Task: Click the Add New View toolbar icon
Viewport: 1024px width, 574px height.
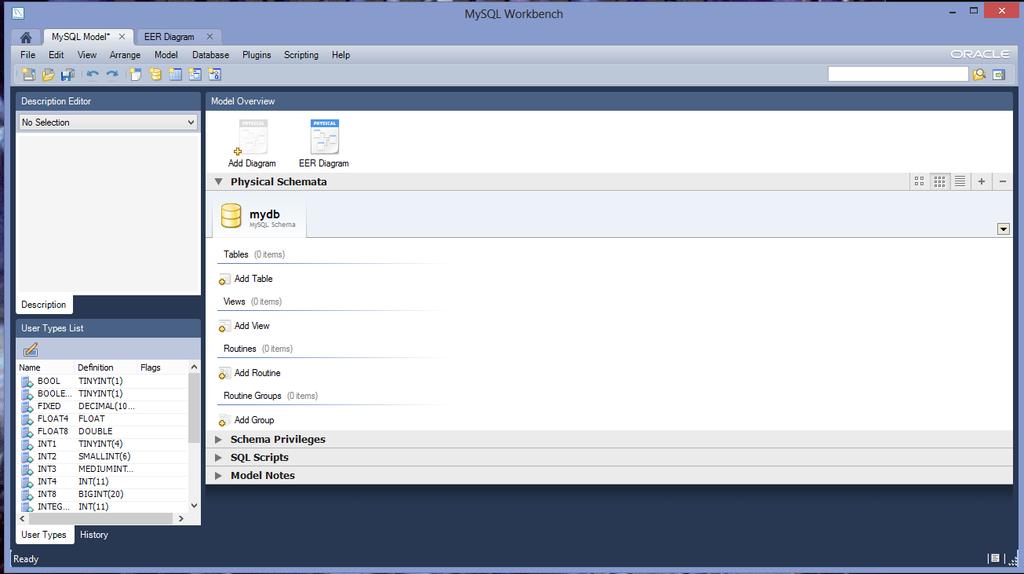Action: pyautogui.click(x=195, y=74)
